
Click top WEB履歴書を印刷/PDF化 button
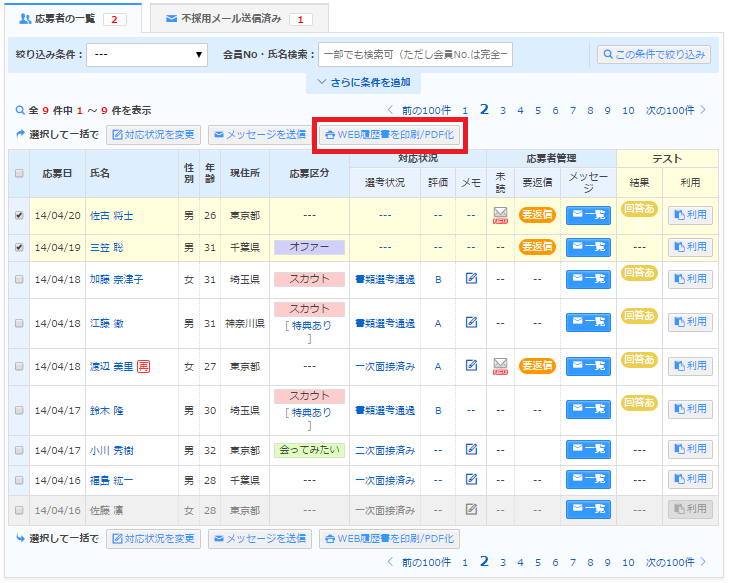tap(390, 135)
